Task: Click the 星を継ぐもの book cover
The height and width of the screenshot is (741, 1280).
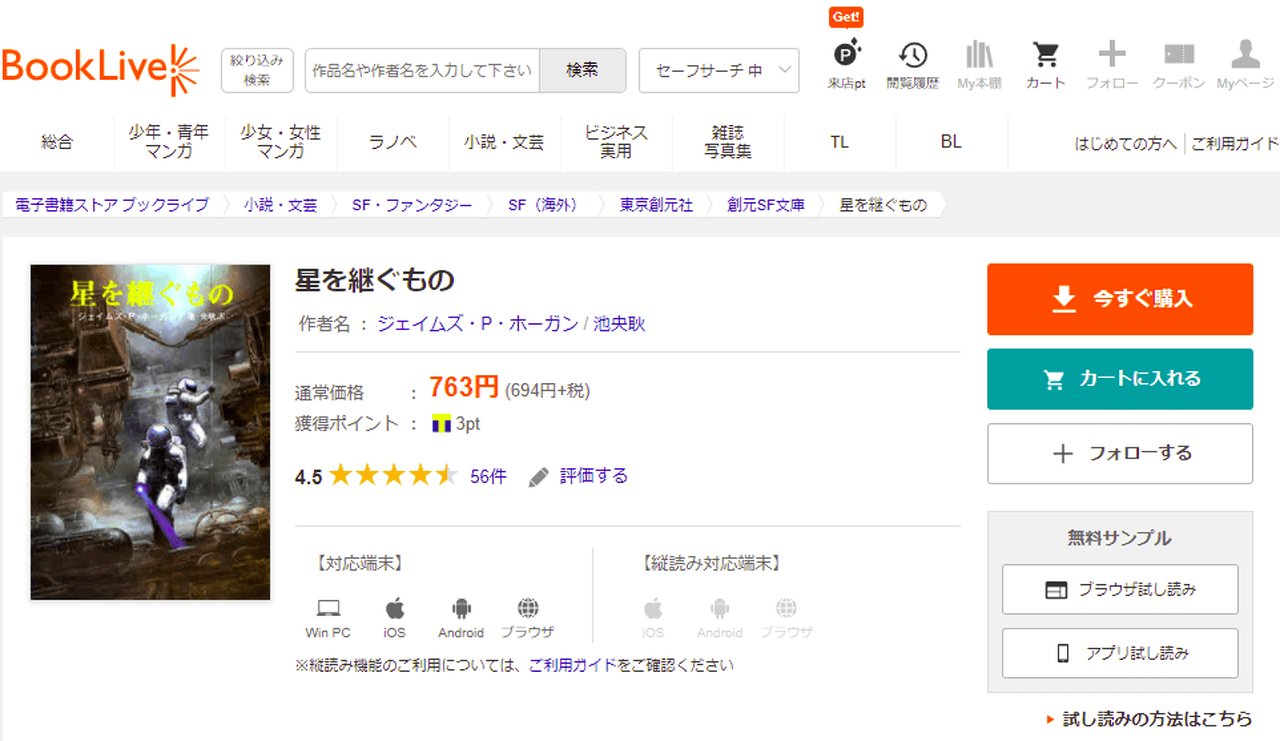Action: pos(151,432)
